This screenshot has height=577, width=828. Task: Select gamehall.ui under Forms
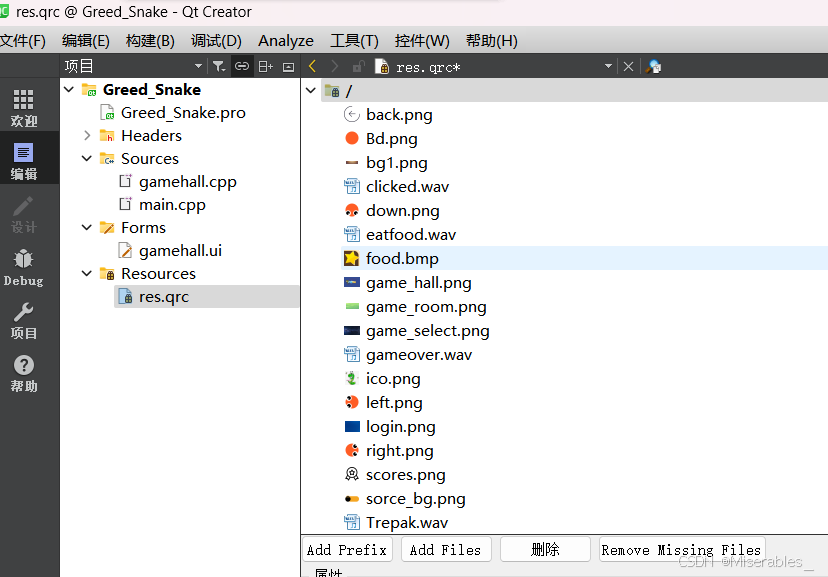[x=180, y=251]
